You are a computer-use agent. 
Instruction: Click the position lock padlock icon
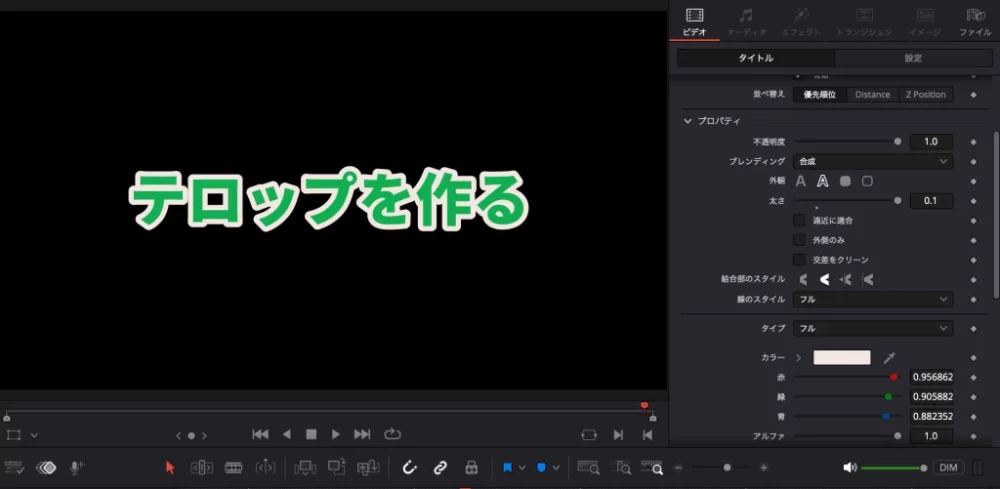tap(470, 467)
